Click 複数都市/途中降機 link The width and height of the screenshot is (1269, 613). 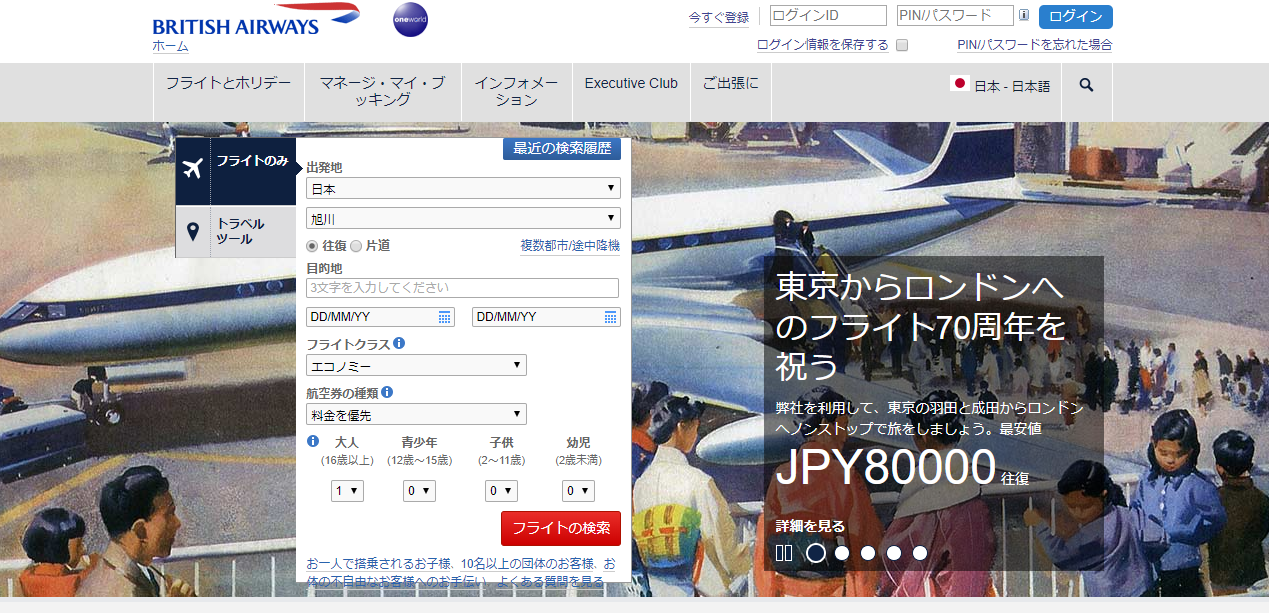[x=570, y=245]
